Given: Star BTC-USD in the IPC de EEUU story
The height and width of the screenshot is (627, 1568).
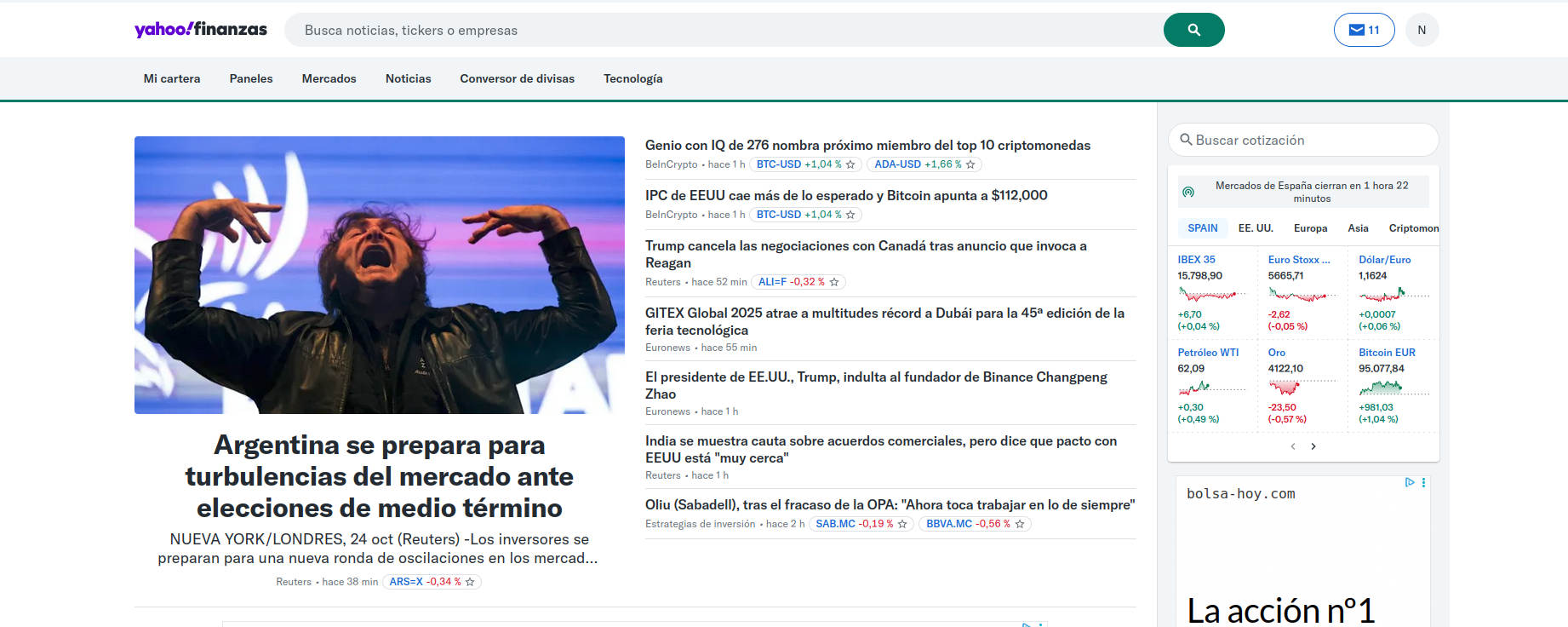Looking at the screenshot, I should coord(850,215).
